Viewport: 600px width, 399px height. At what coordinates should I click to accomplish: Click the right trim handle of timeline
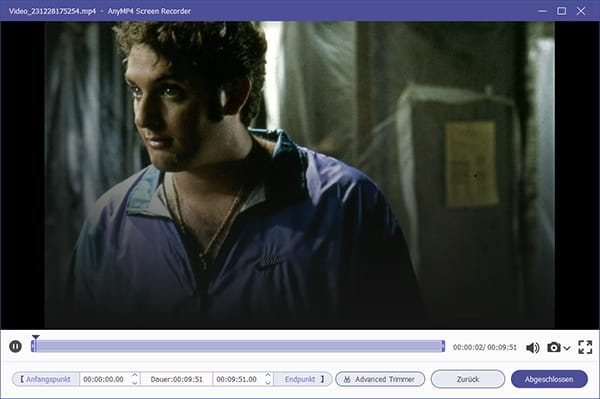pyautogui.click(x=443, y=346)
